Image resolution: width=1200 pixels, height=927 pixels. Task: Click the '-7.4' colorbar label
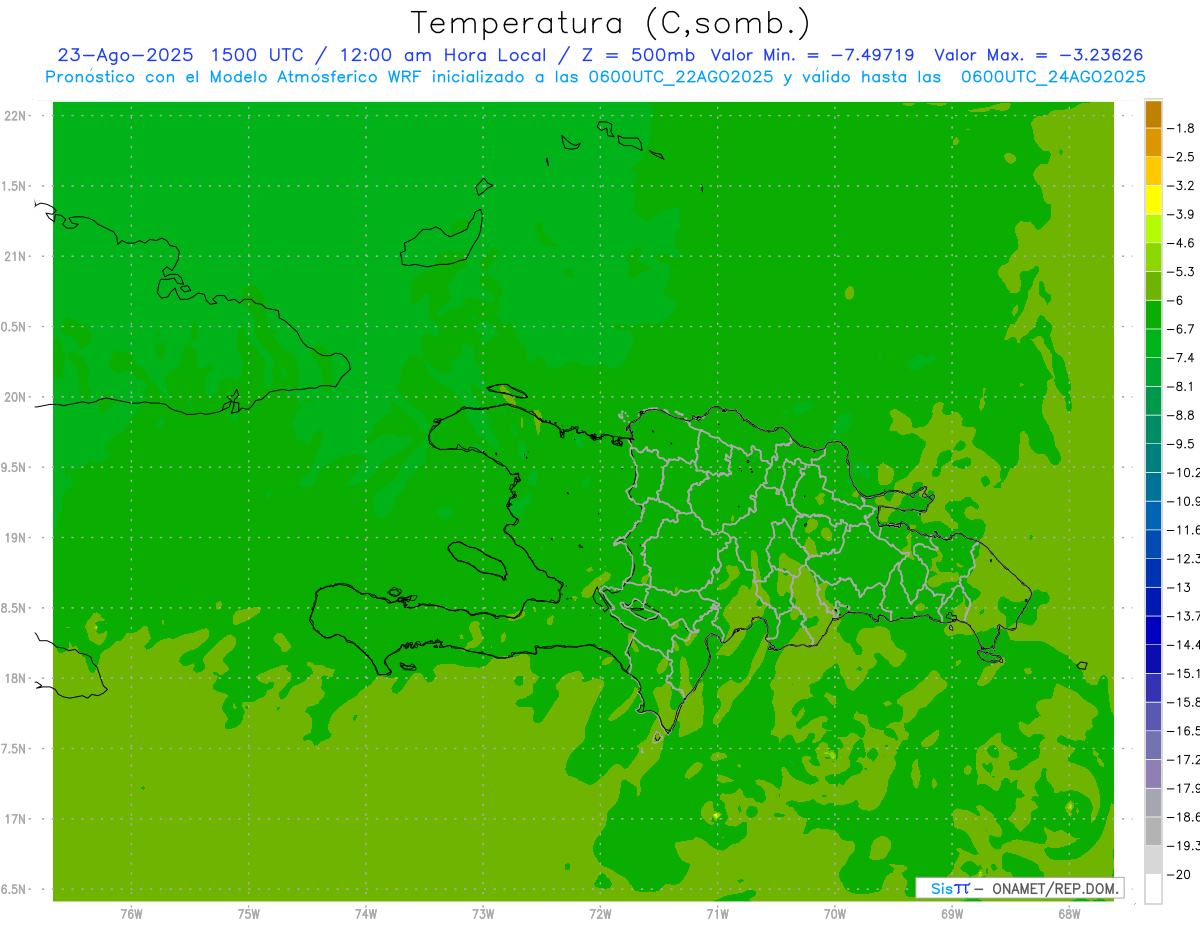pyautogui.click(x=1182, y=358)
